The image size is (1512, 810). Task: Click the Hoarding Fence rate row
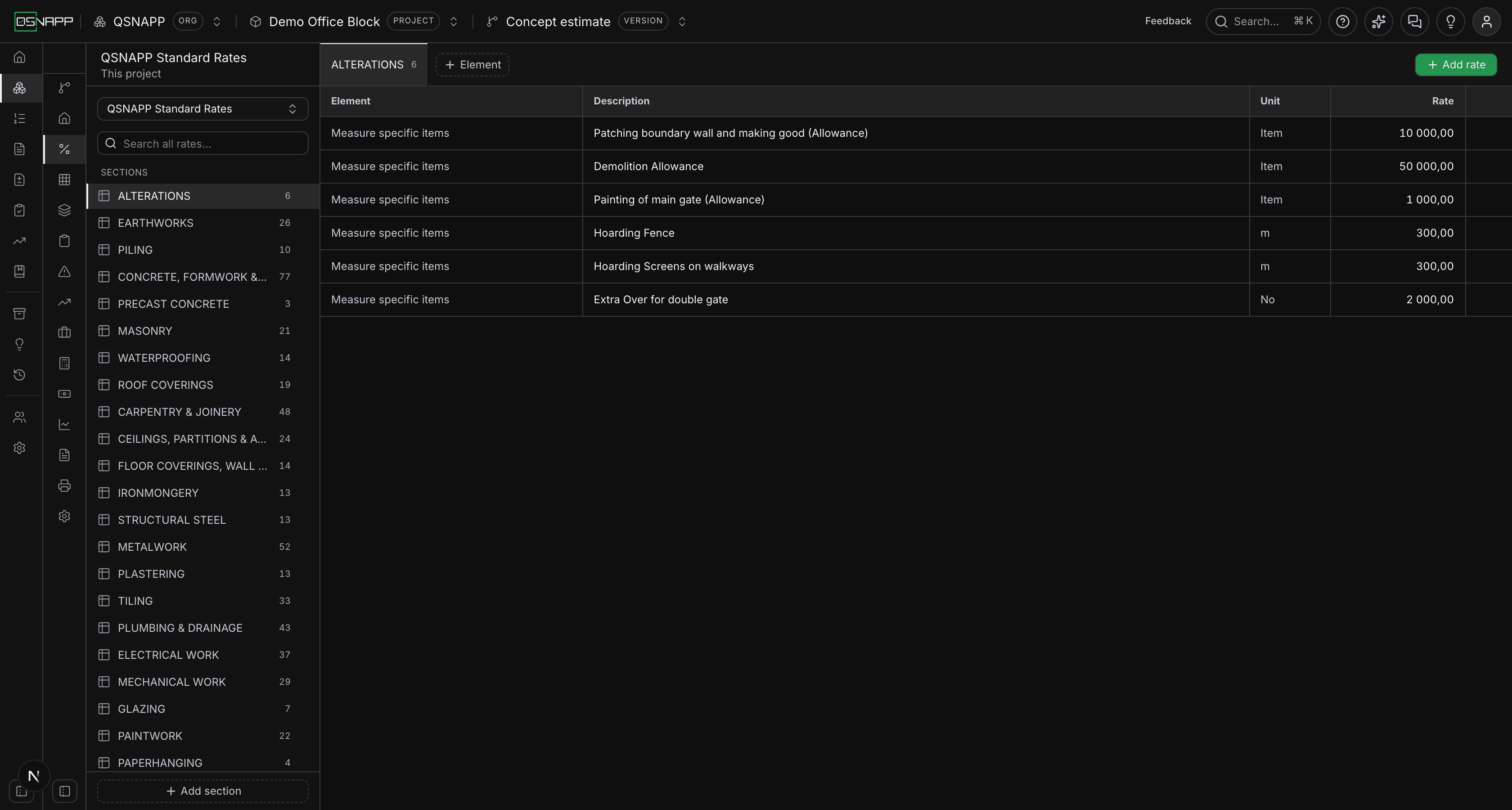(916, 233)
